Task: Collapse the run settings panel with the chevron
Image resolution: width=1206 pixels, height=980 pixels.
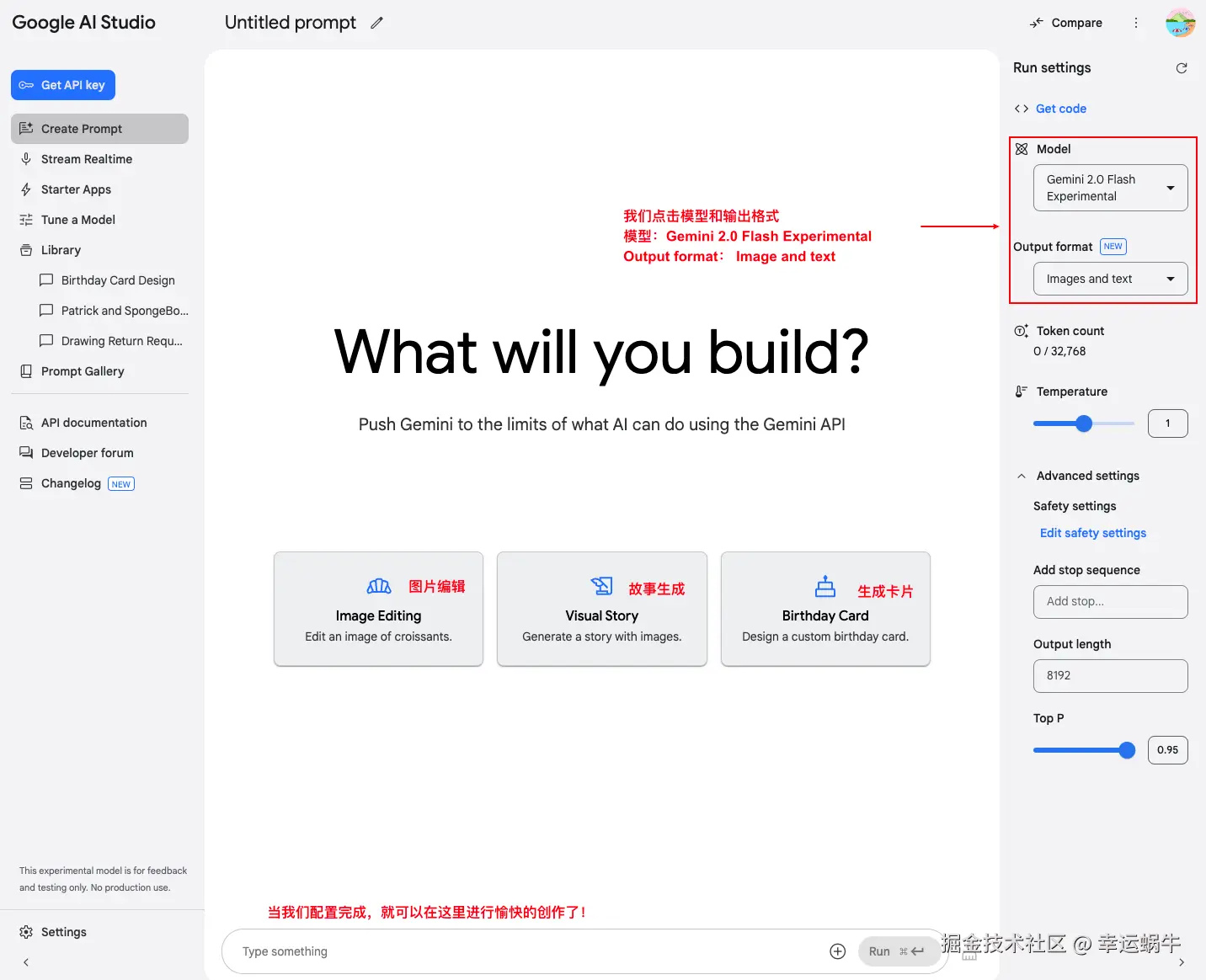Action: tap(1182, 962)
